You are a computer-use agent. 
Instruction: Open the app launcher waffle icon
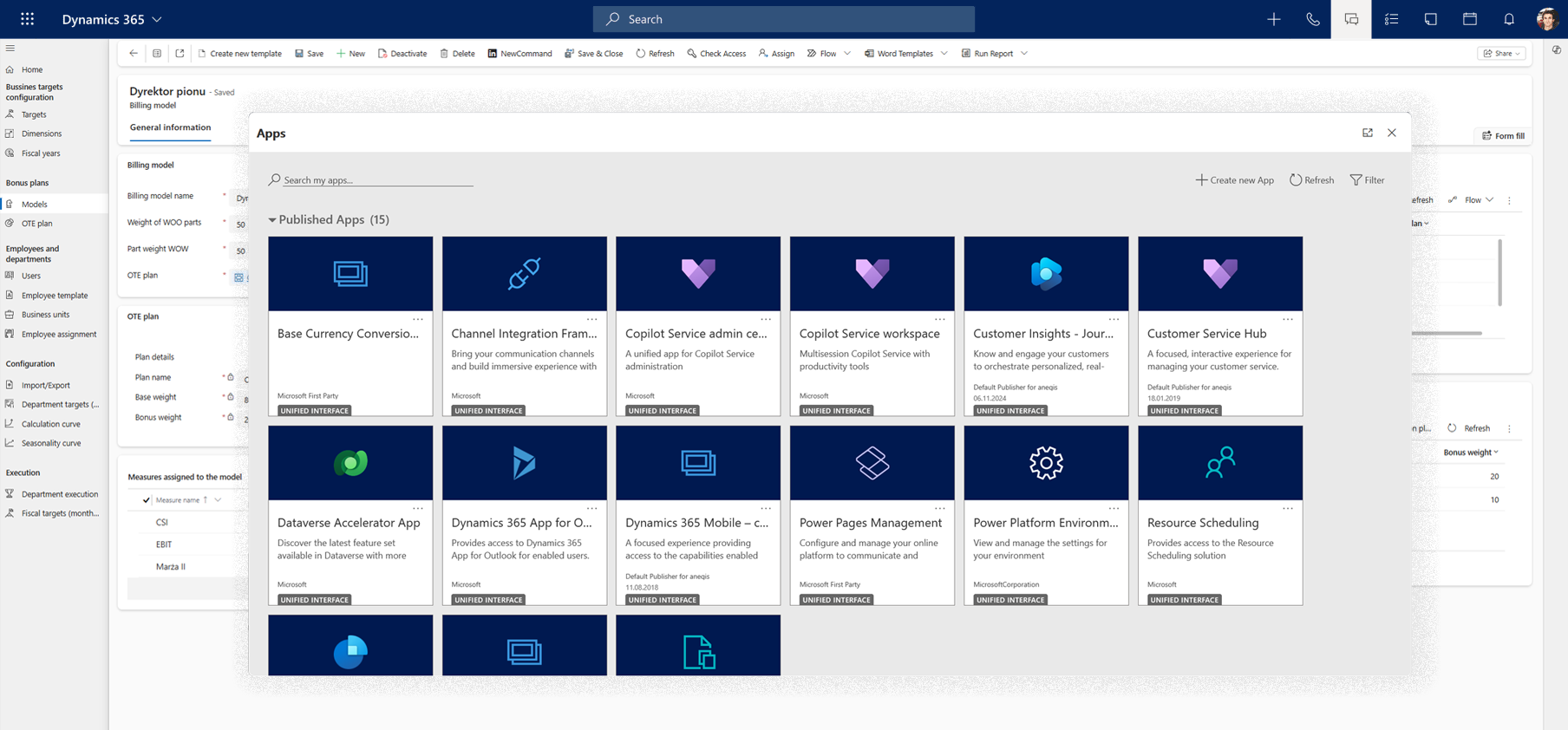coord(28,18)
